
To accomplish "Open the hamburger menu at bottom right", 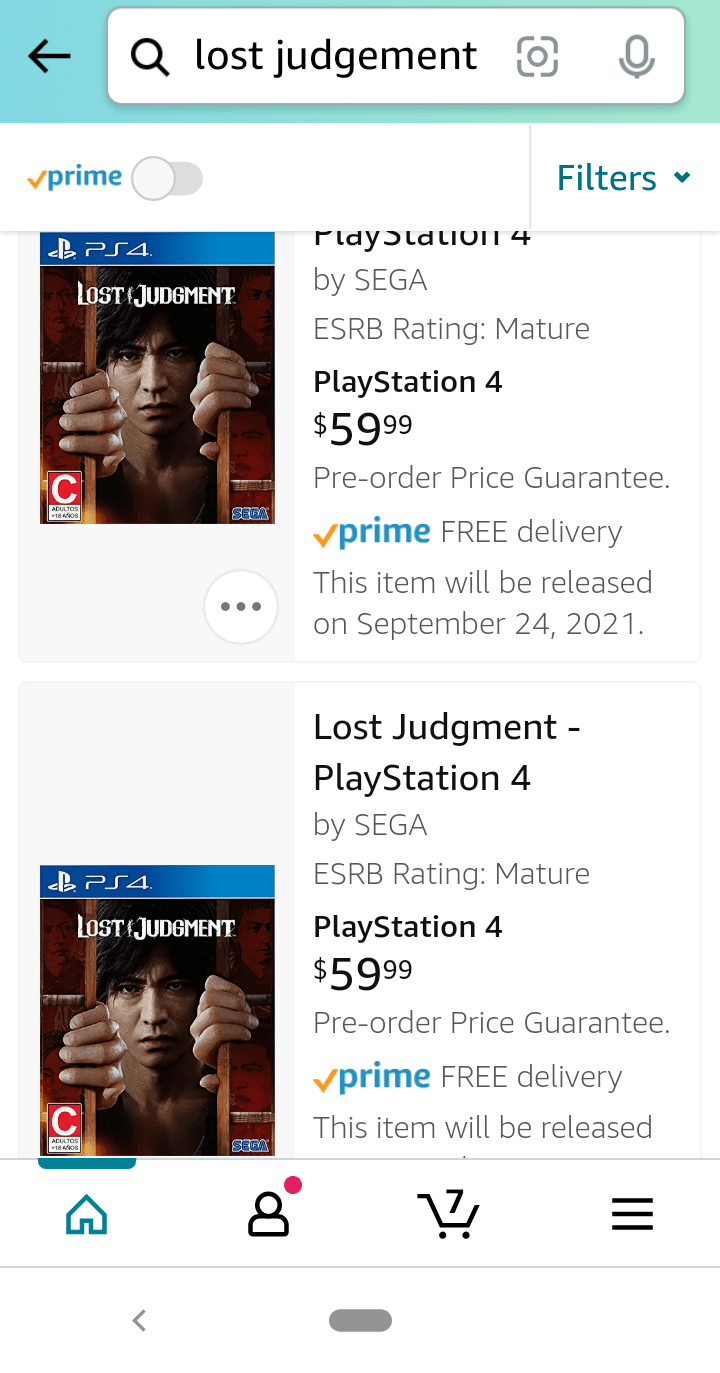I will click(x=632, y=1213).
